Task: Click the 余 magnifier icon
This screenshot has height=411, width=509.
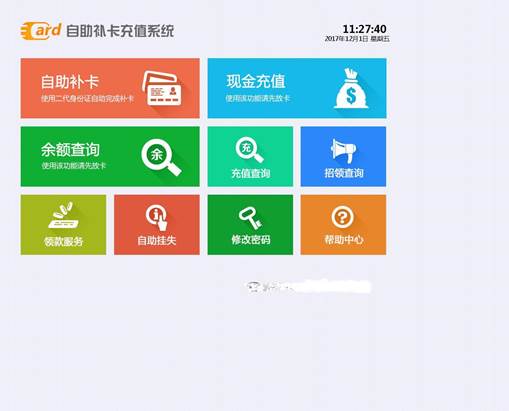Action: pyautogui.click(x=161, y=157)
